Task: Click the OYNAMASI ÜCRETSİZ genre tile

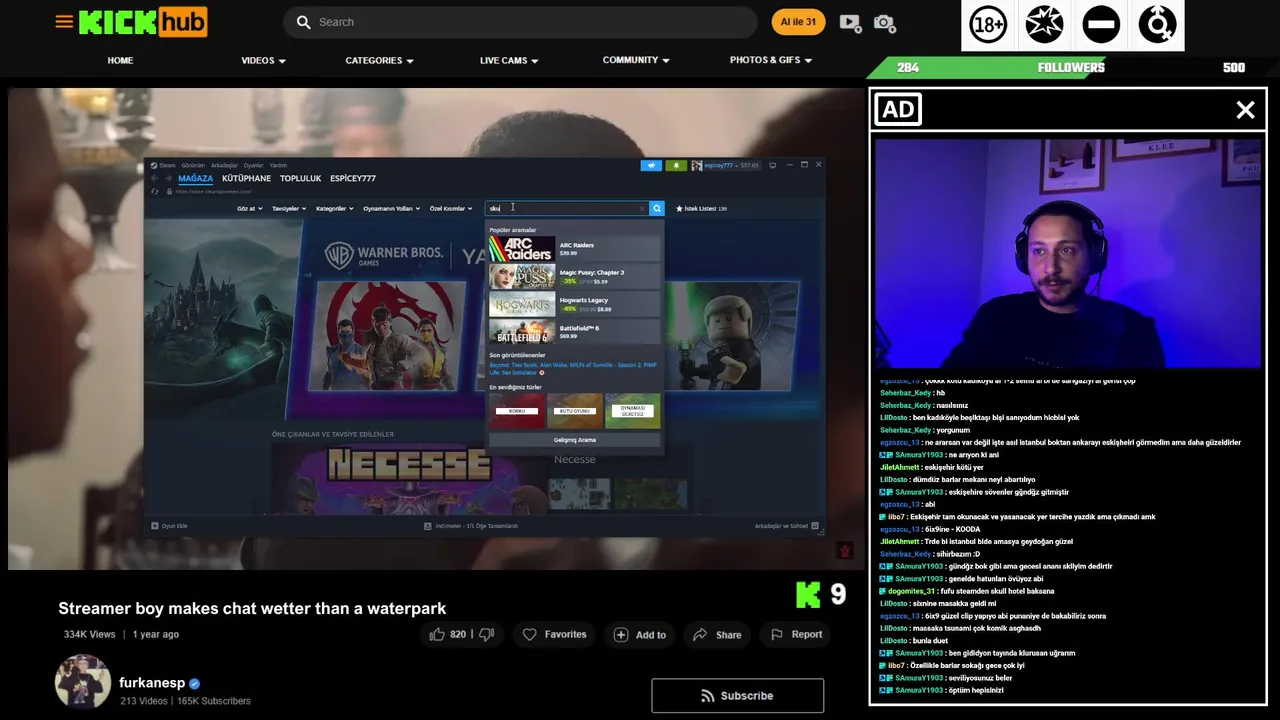Action: click(x=633, y=410)
